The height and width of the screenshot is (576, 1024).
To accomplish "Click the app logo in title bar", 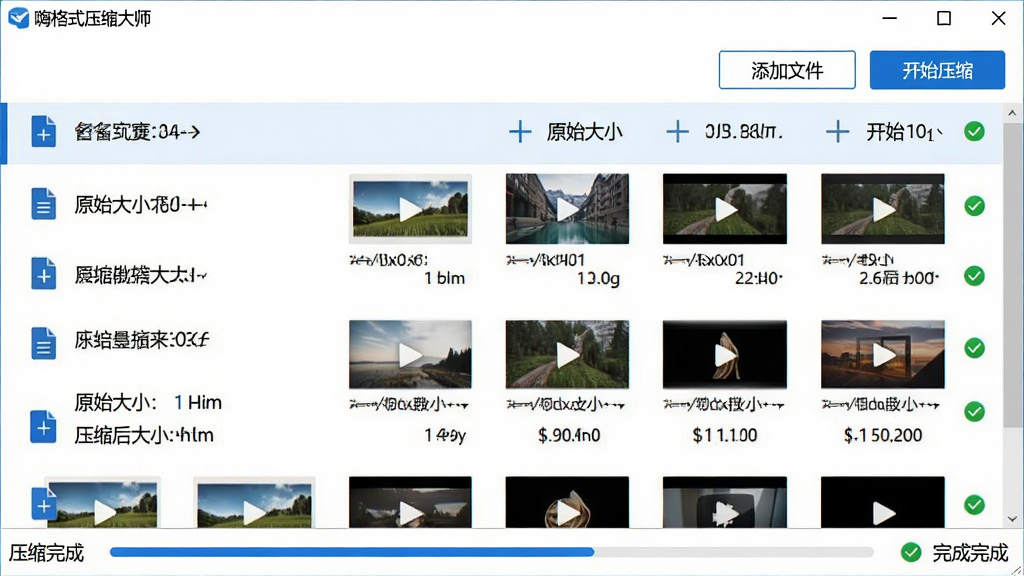I will [x=18, y=18].
